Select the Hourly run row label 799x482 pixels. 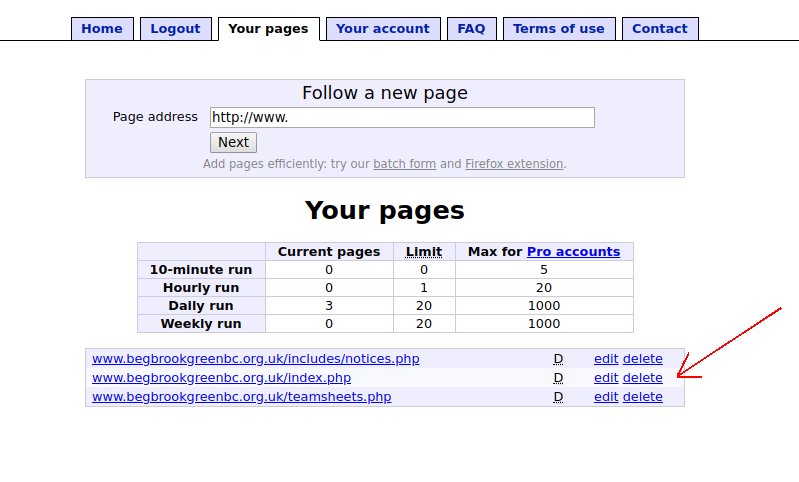[x=201, y=288]
